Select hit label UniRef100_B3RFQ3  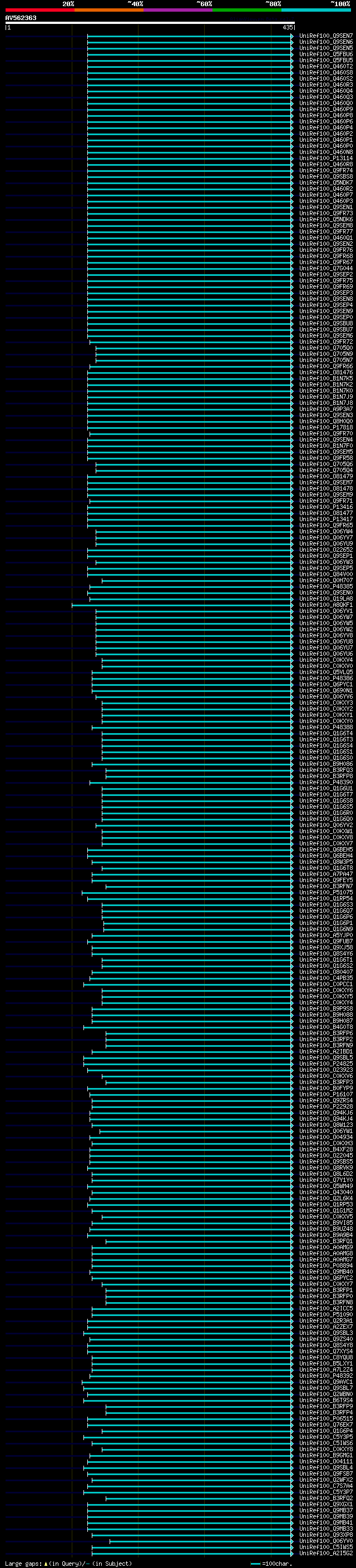click(326, 770)
